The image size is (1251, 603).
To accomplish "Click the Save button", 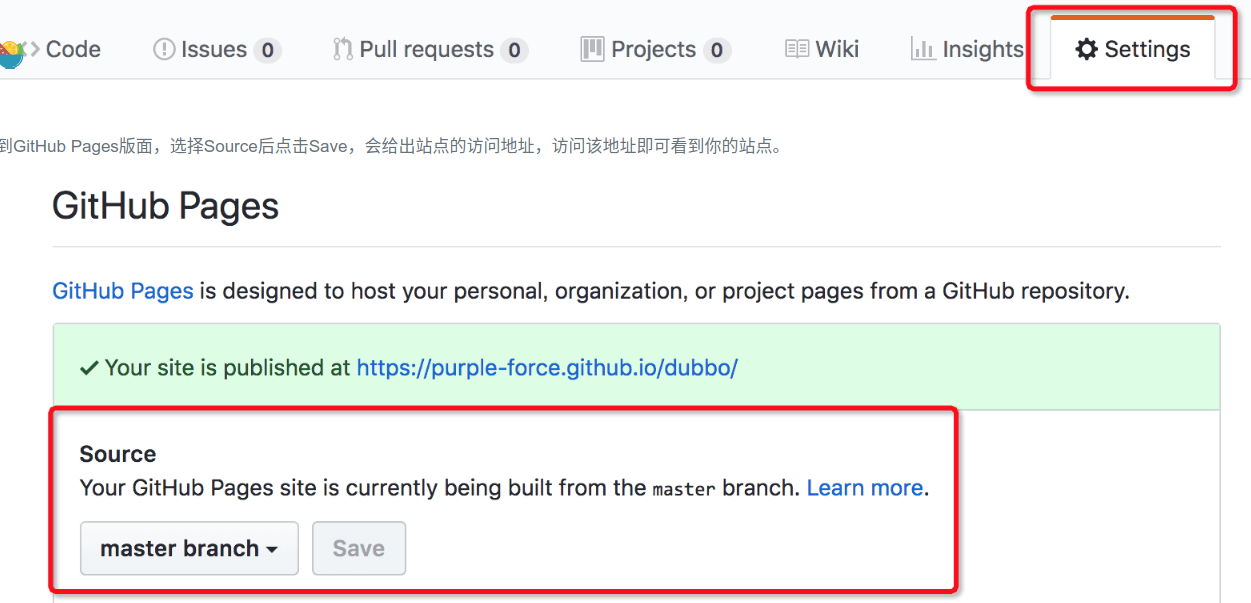I will point(359,548).
